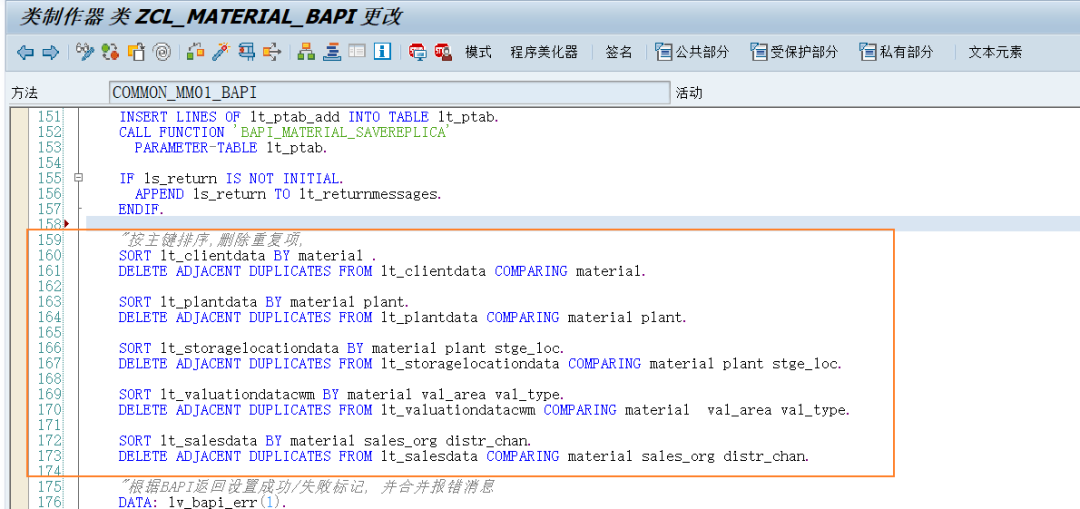Viewport: 1080px width, 509px height.
Task: Click line number 160 in the gutter
Action: (50, 255)
